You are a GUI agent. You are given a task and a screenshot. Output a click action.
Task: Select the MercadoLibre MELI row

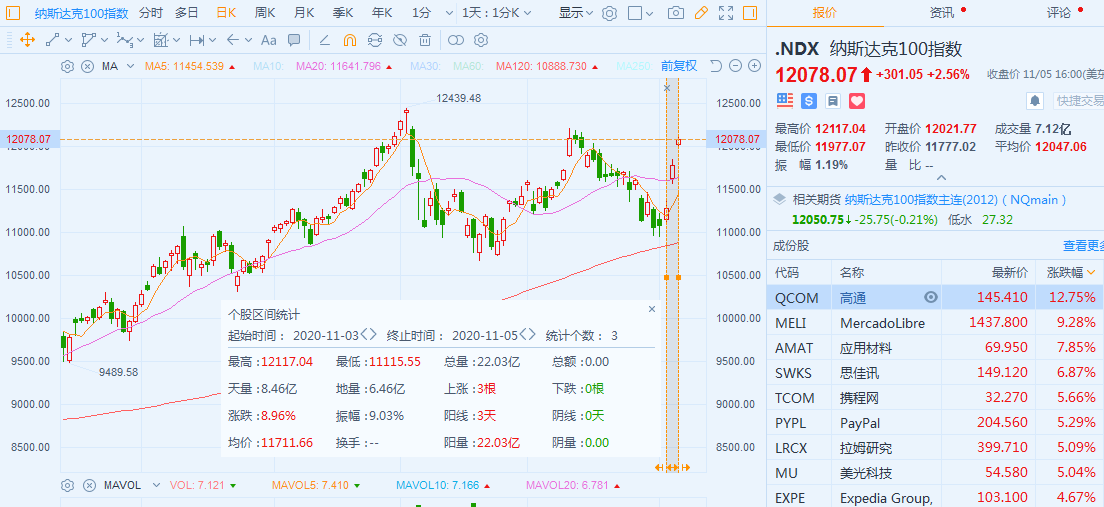[935, 323]
